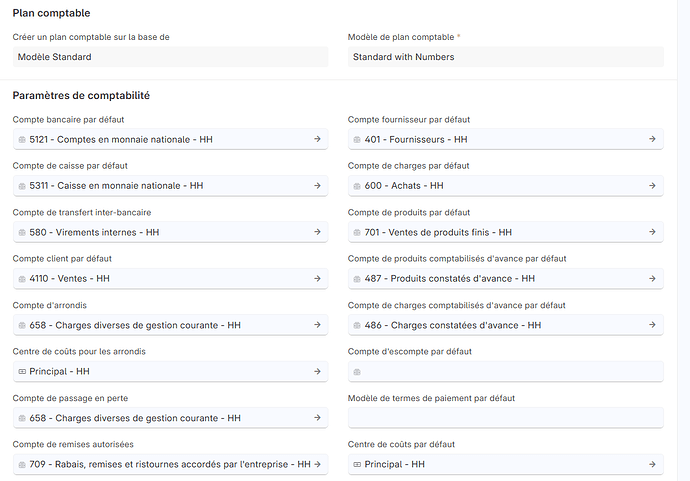The height and width of the screenshot is (481, 690).
Task: Open the arrow link for 5121 Comptes en monnaie nationale
Action: [317, 139]
